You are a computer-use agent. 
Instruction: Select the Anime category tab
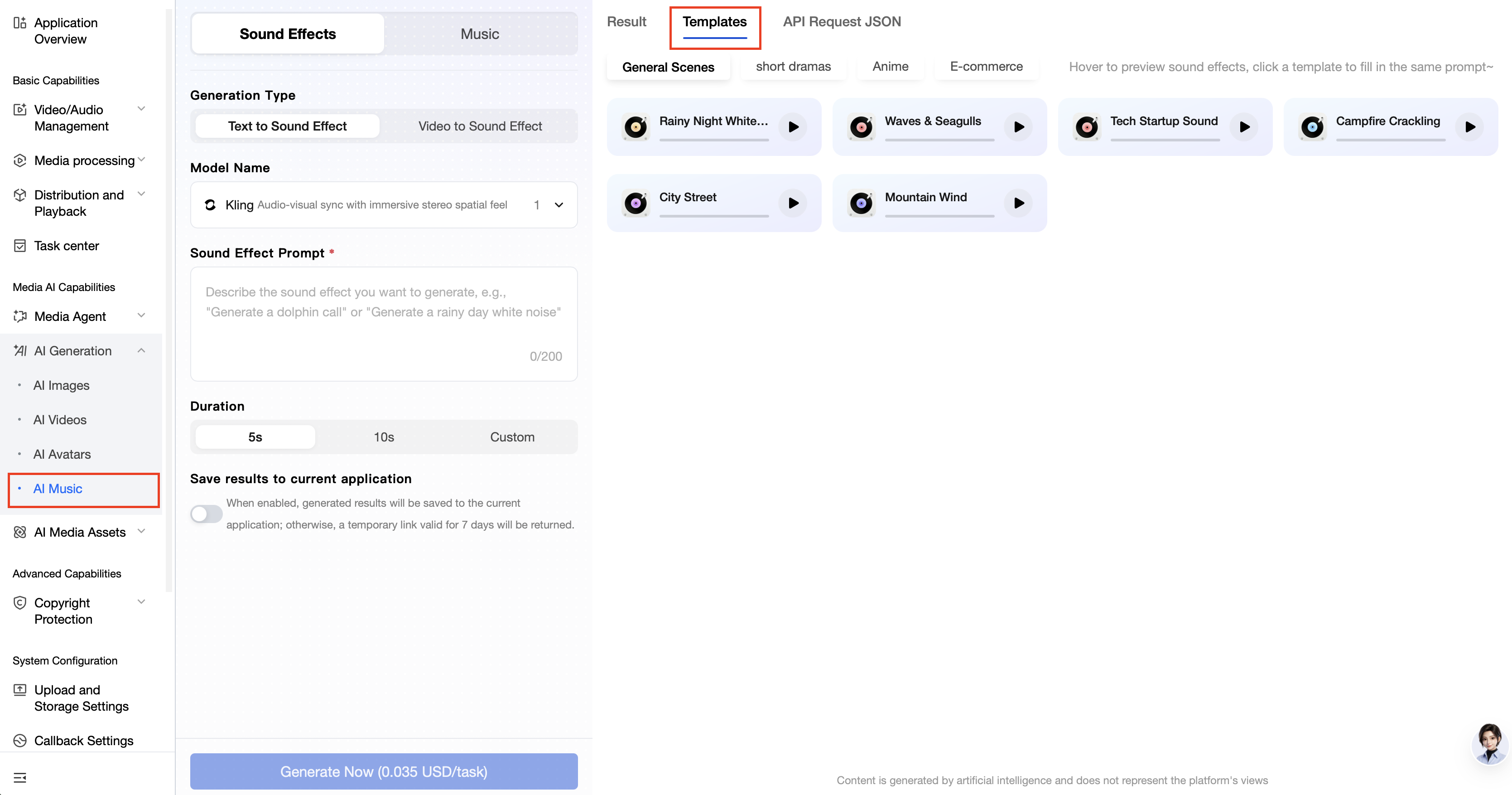pyautogui.click(x=890, y=66)
